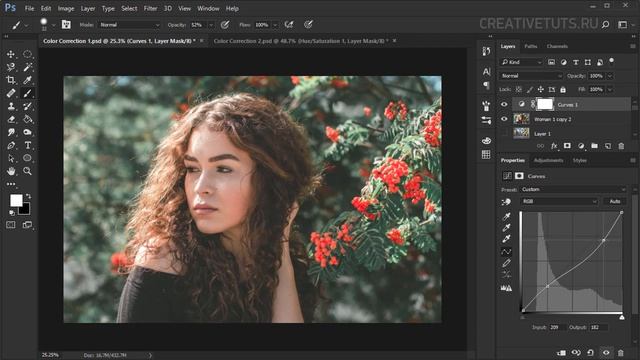640x360 pixels.
Task: Toggle pressure for opacity in options bar
Action: (x=225, y=25)
